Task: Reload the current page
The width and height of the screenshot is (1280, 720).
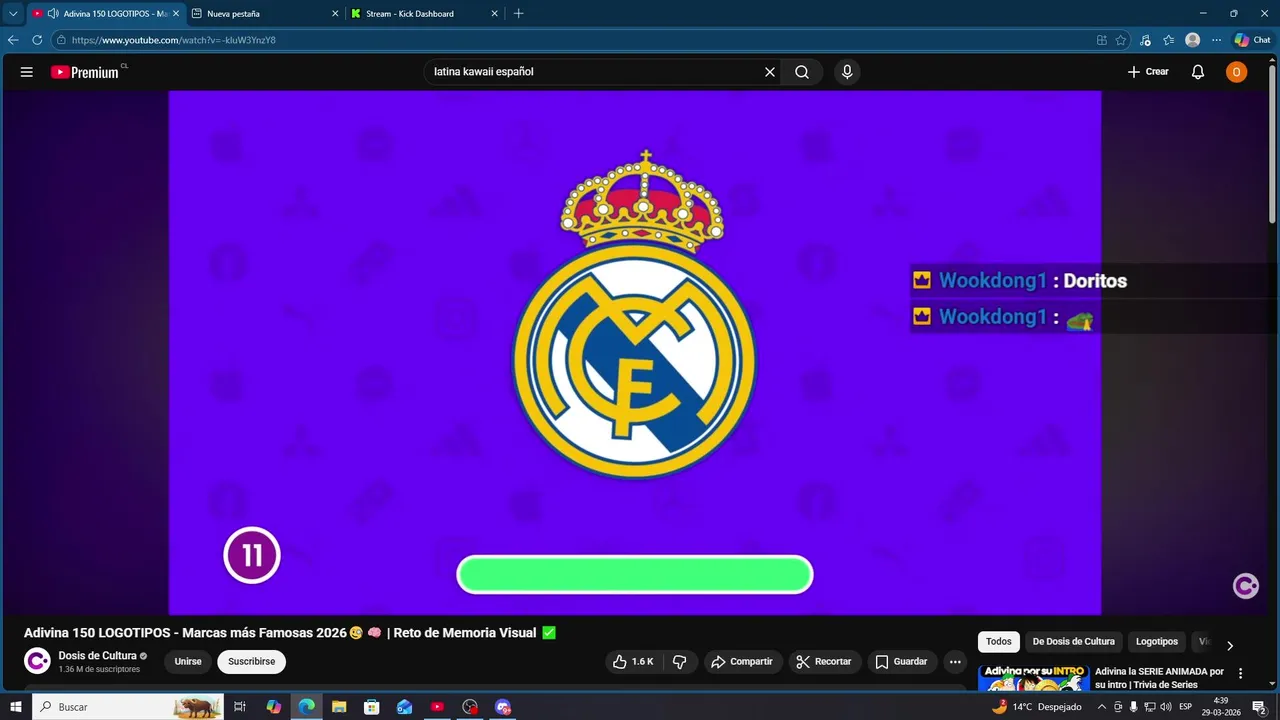Action: (37, 40)
